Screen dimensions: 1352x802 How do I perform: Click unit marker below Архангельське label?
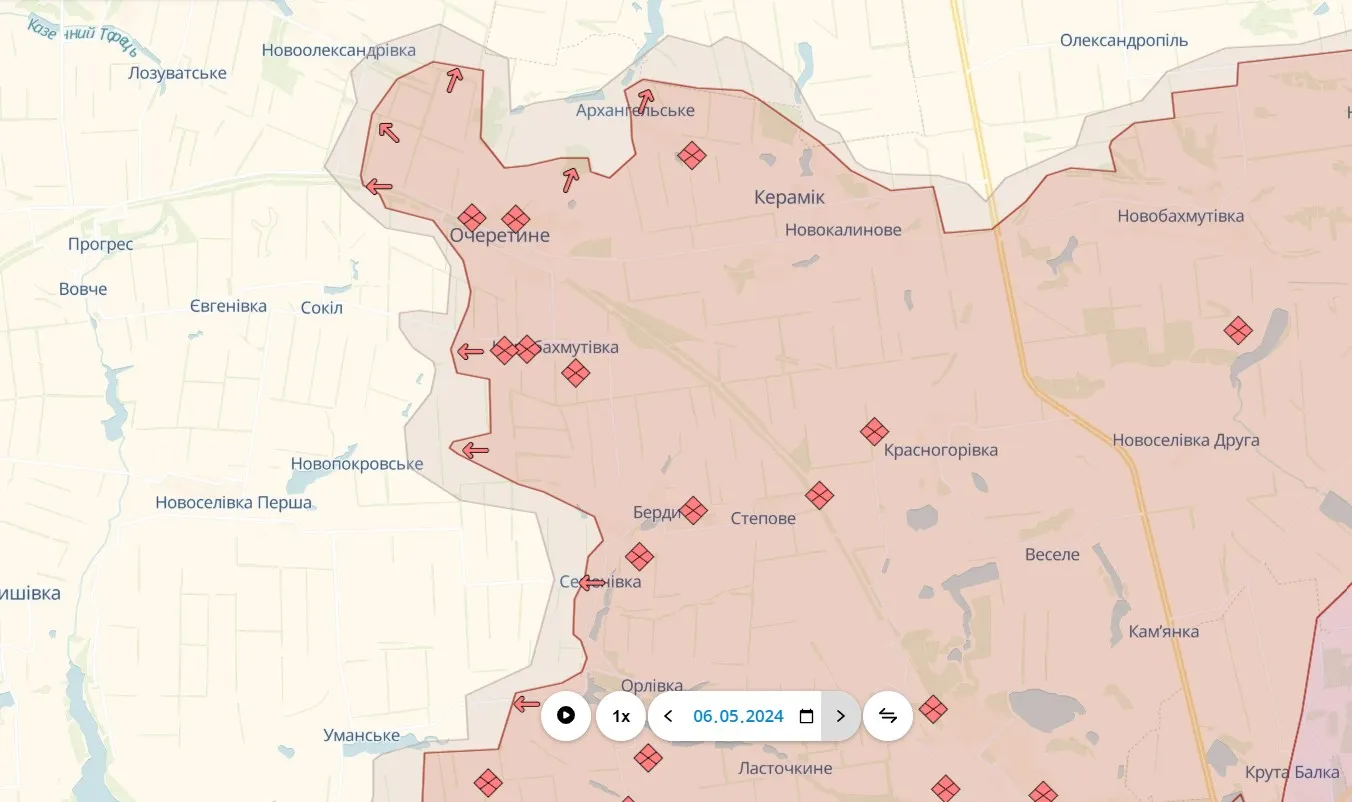point(691,155)
